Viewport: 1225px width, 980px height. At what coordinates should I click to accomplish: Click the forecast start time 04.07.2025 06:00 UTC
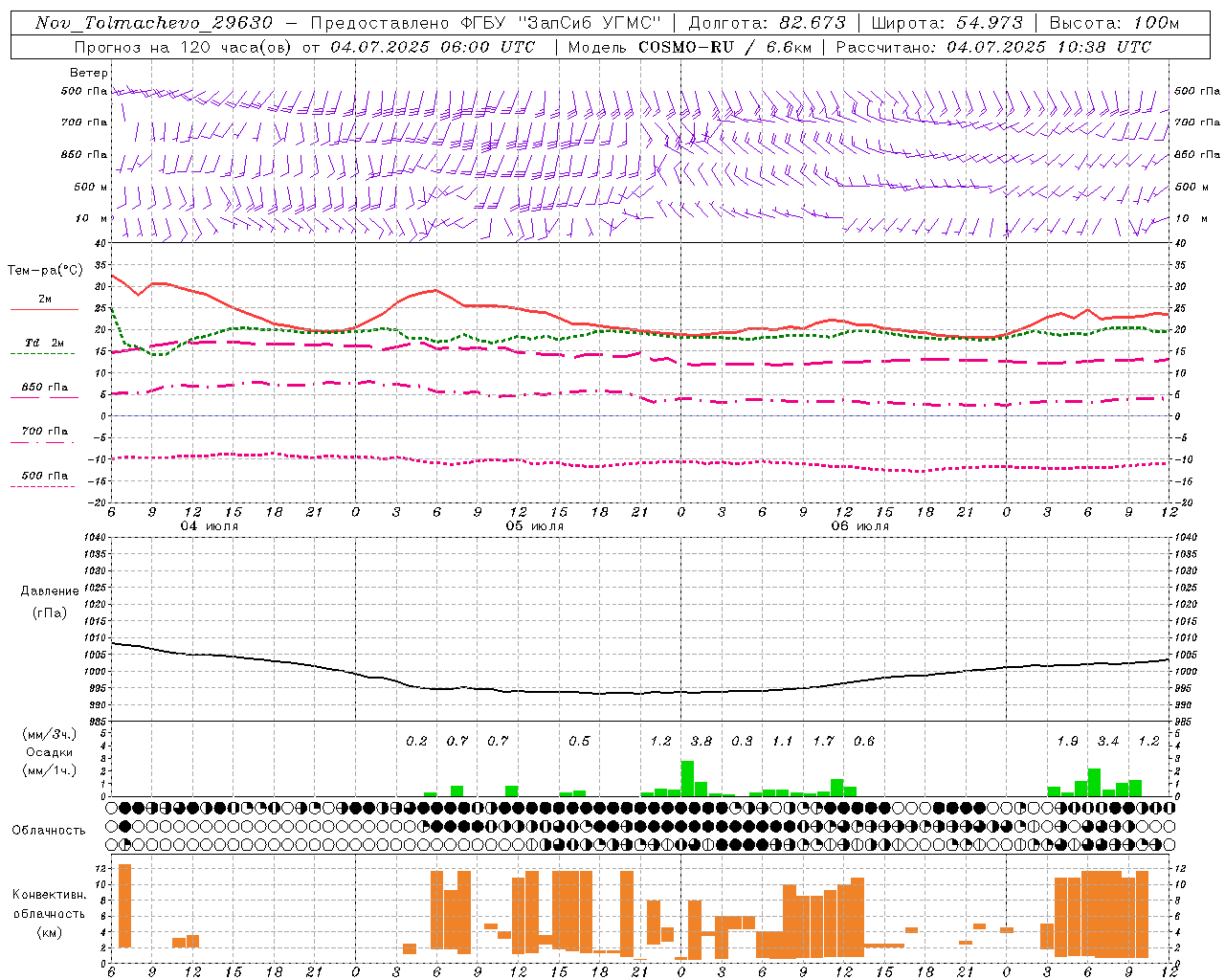click(x=433, y=47)
